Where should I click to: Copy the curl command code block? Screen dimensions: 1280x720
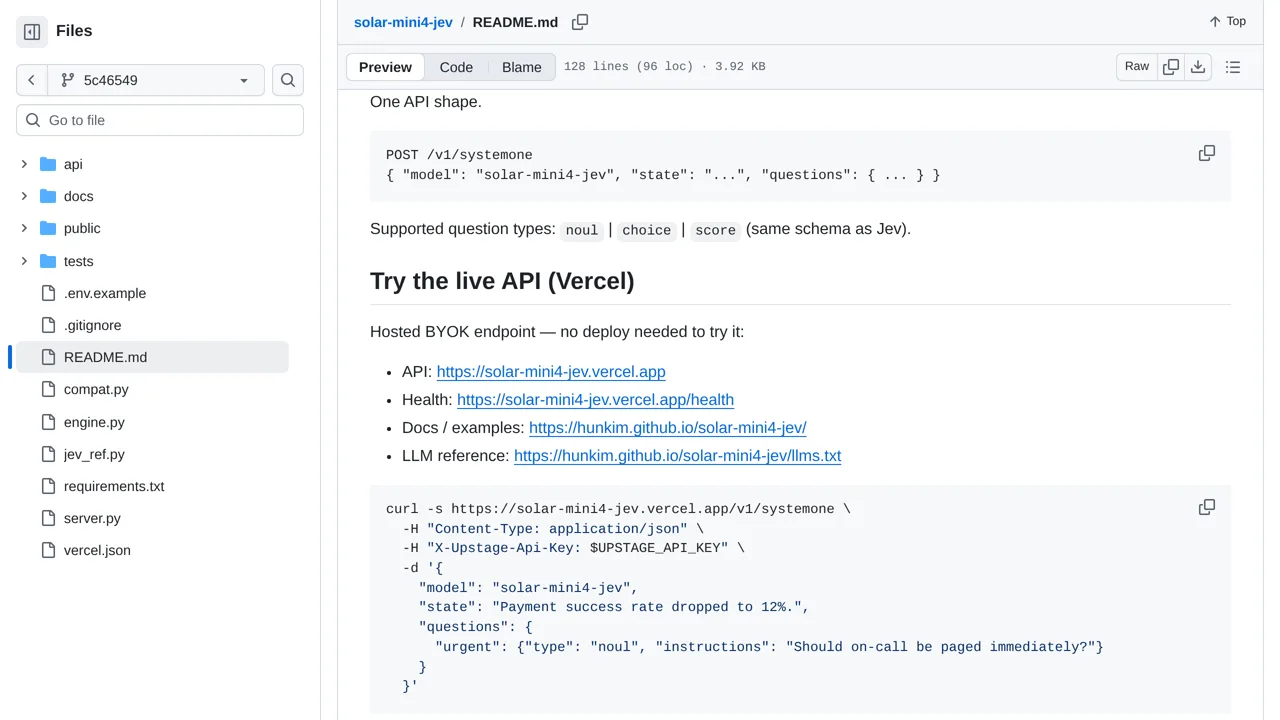(1207, 508)
